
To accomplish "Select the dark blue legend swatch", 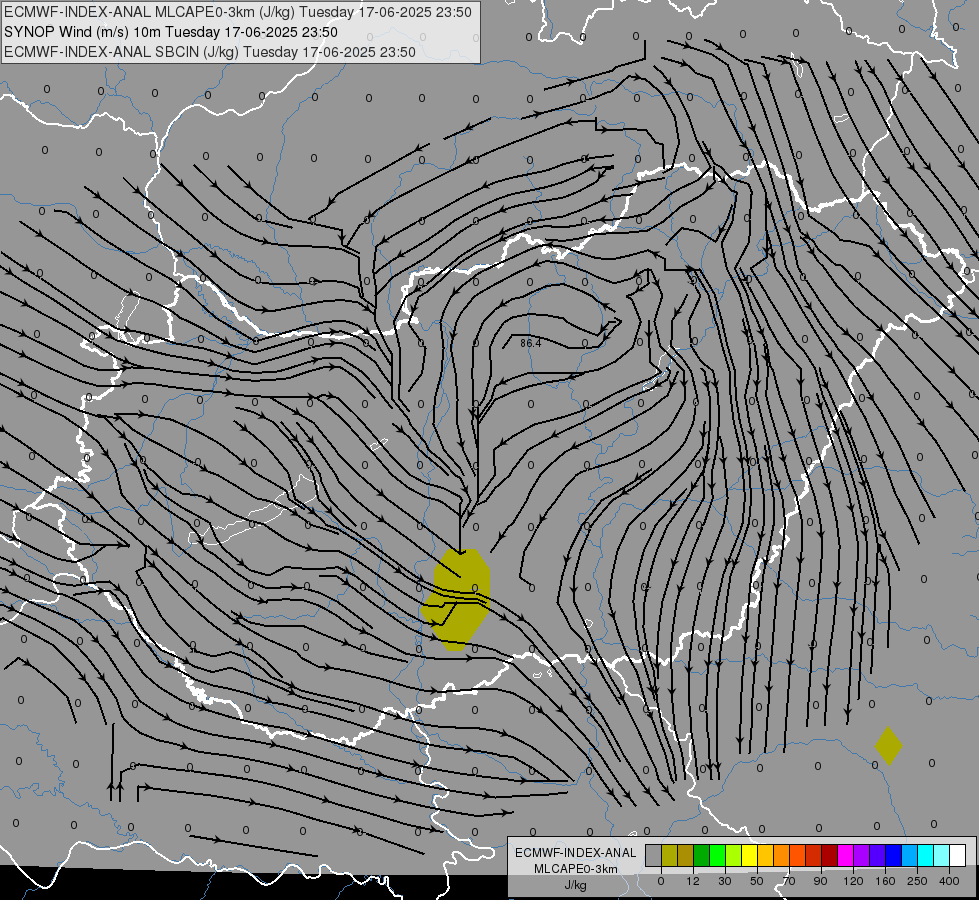I will pos(893,855).
